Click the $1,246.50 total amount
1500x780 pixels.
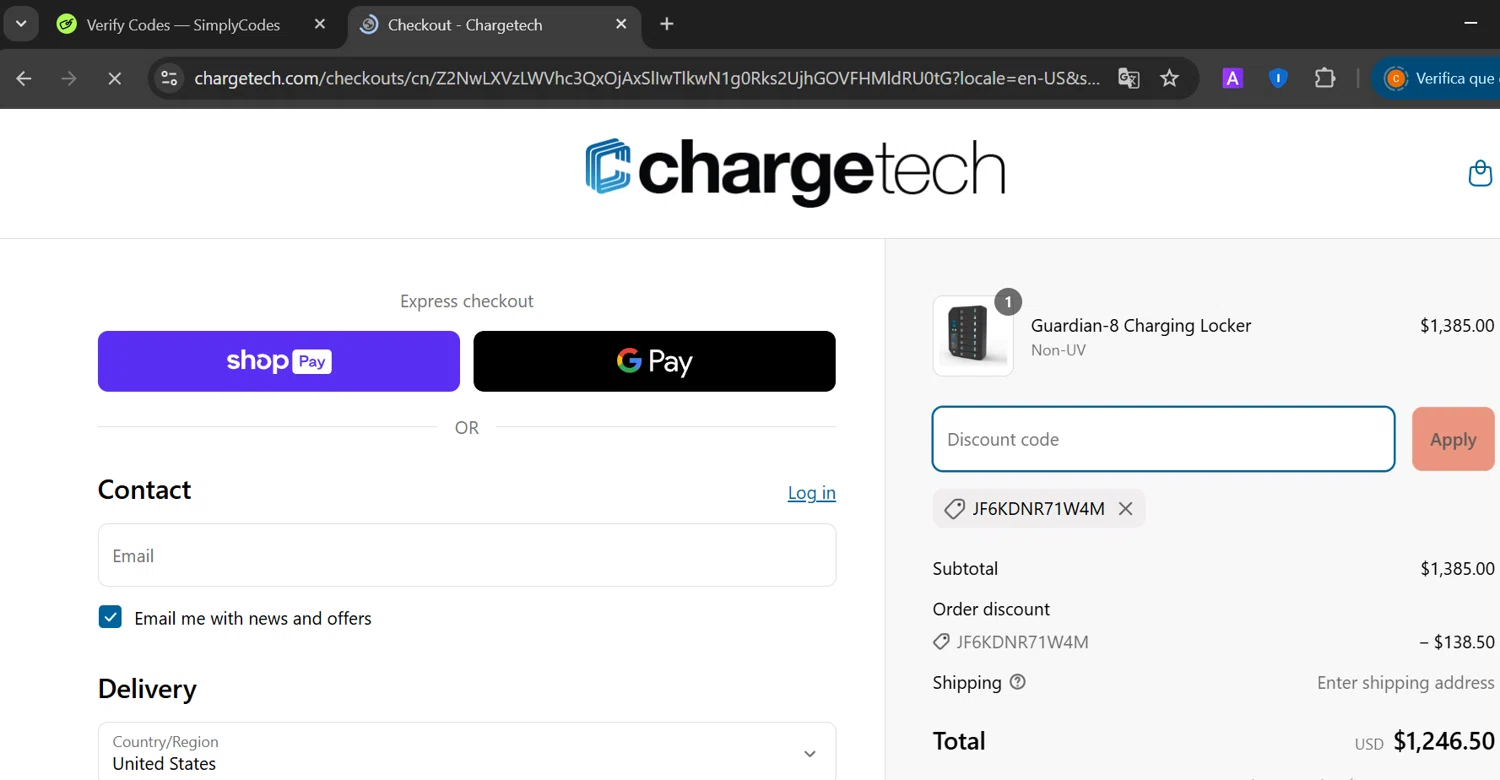tap(1444, 741)
